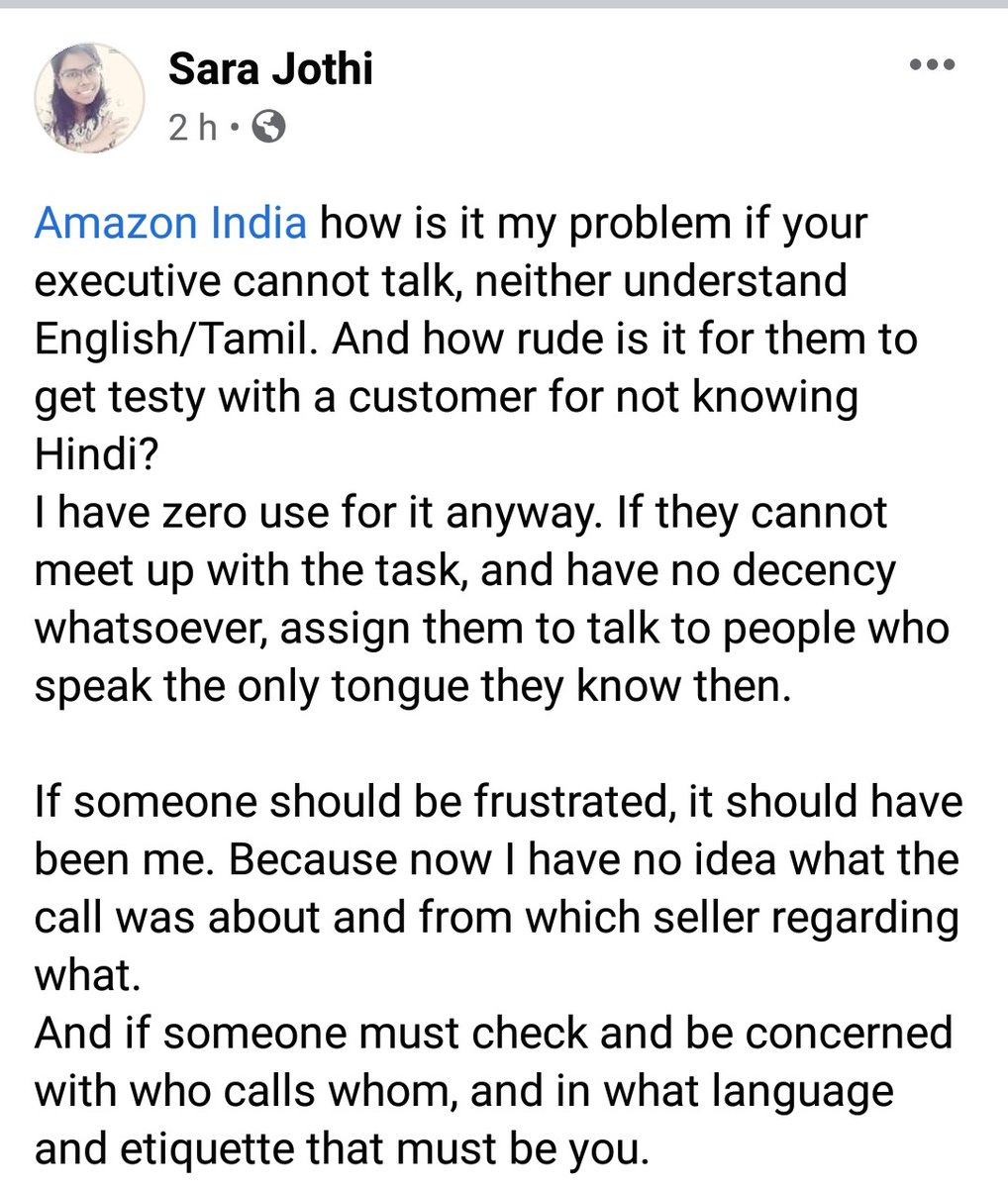Click the '2 h' post timestamp
Image resolution: width=1008 pixels, height=1188 pixels.
192,127
